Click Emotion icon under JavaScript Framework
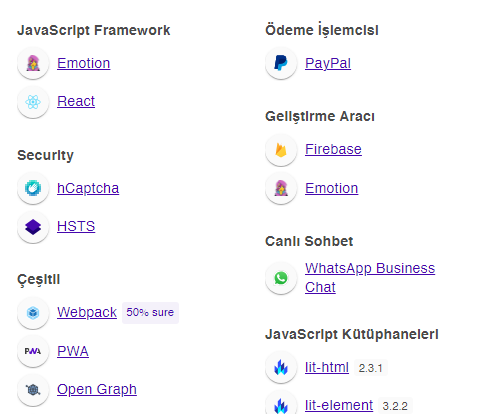This screenshot has width=487, height=414. tap(33, 63)
